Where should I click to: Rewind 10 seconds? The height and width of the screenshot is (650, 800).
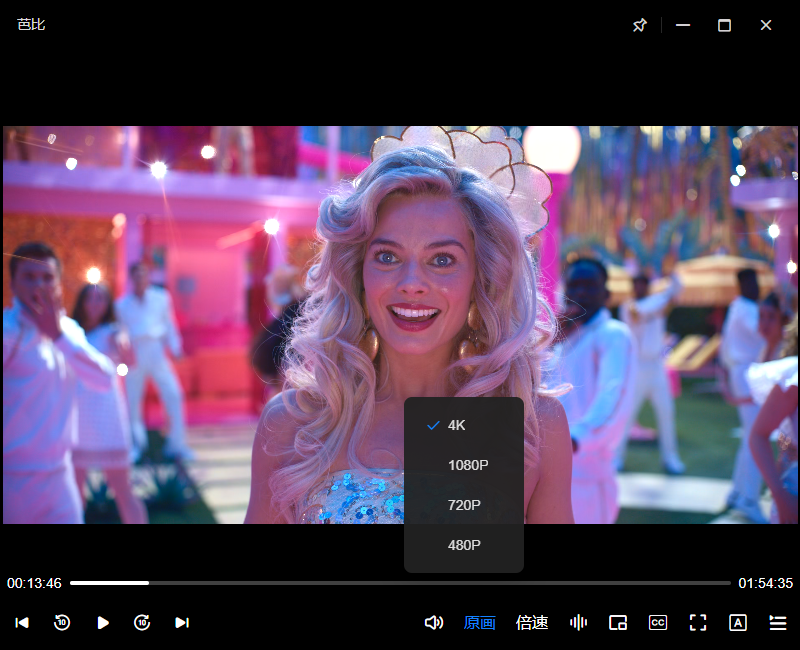pos(62,623)
